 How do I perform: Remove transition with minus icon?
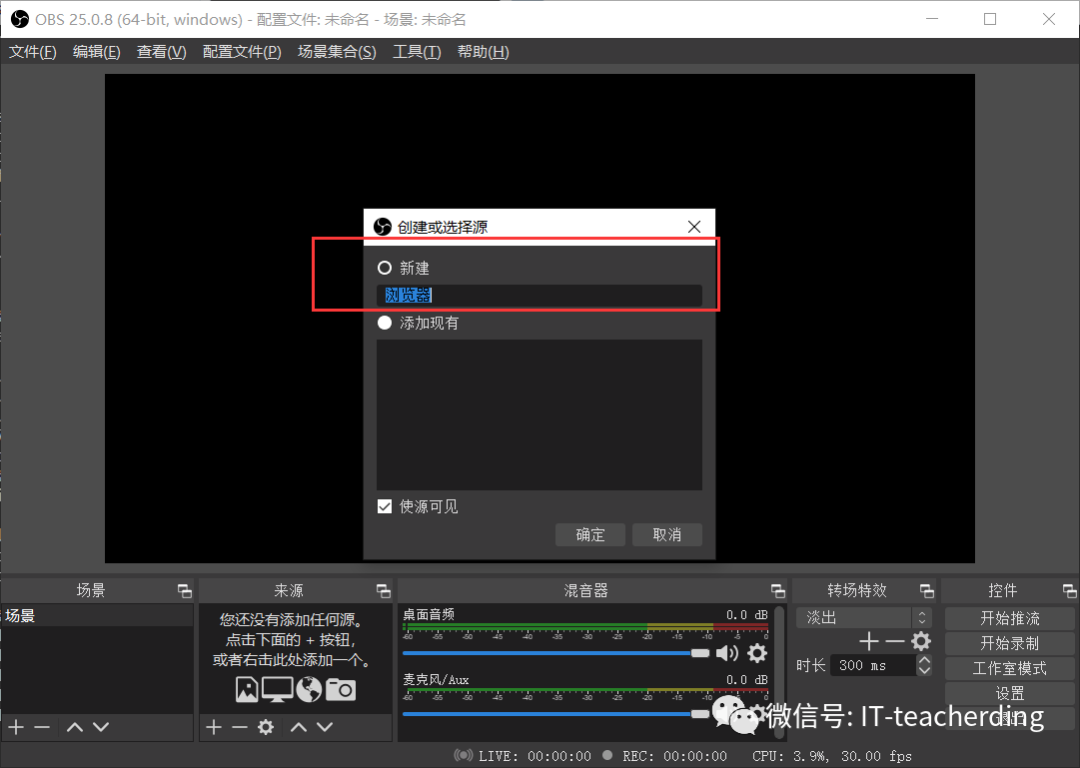[895, 642]
